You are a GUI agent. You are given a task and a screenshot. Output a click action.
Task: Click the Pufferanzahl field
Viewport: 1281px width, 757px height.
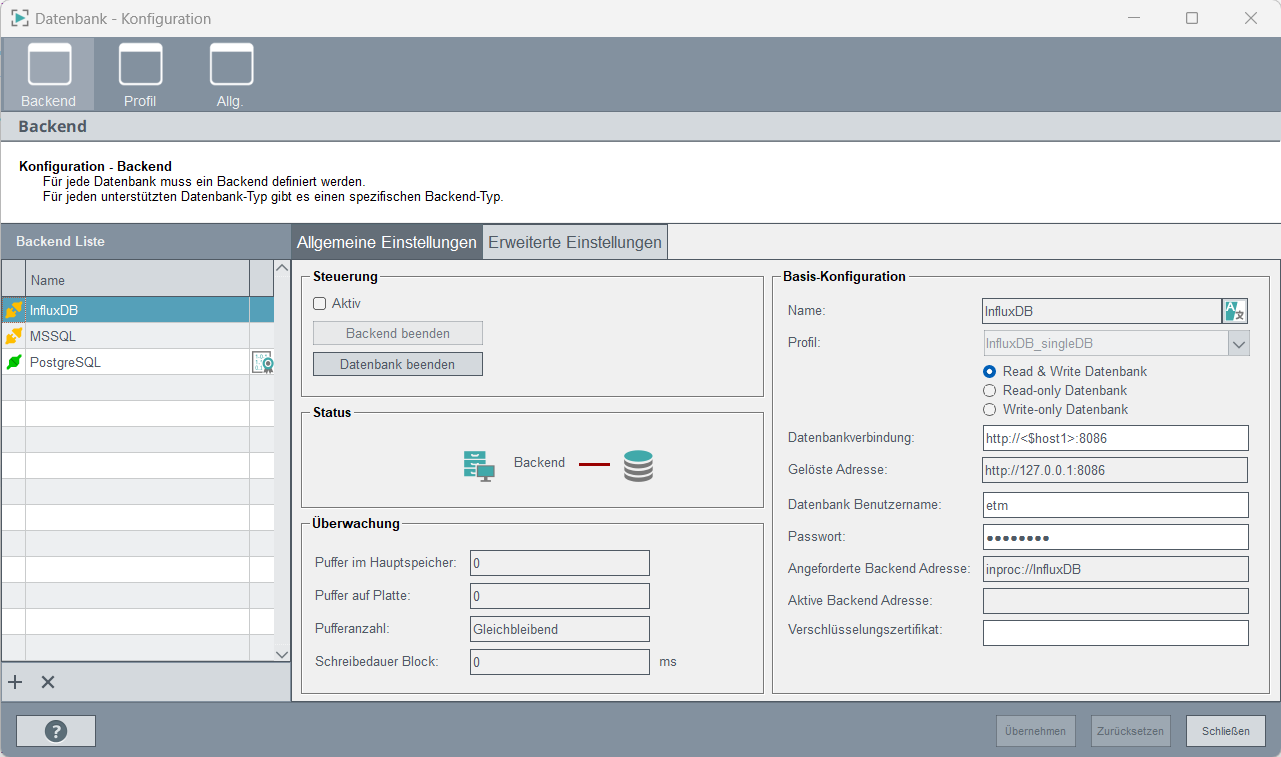[x=560, y=629]
